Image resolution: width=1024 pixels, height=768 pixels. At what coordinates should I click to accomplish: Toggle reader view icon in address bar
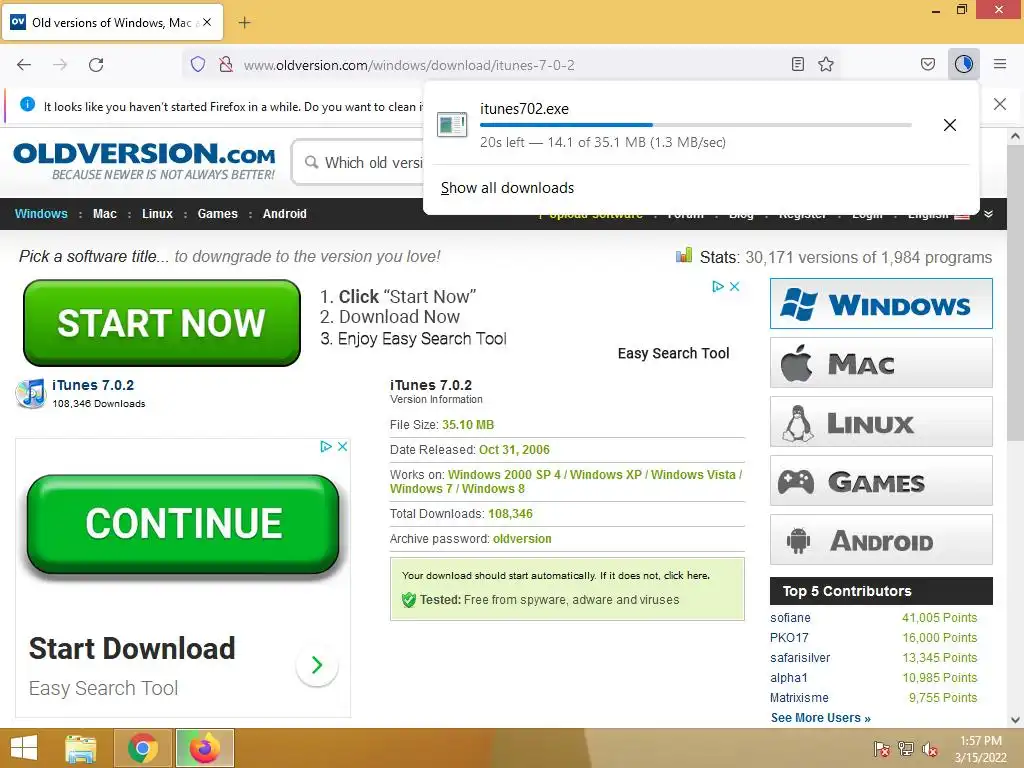(797, 64)
